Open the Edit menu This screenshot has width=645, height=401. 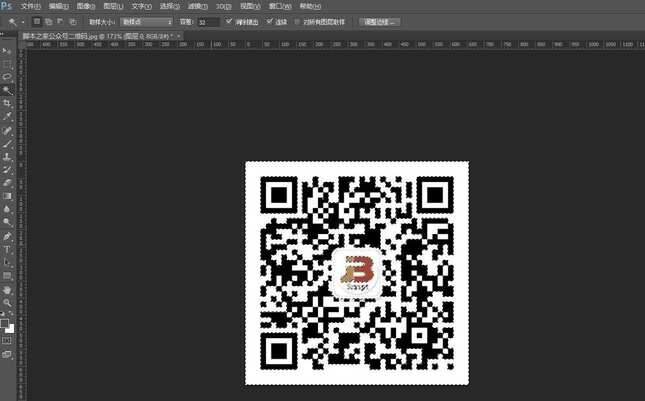(58, 6)
